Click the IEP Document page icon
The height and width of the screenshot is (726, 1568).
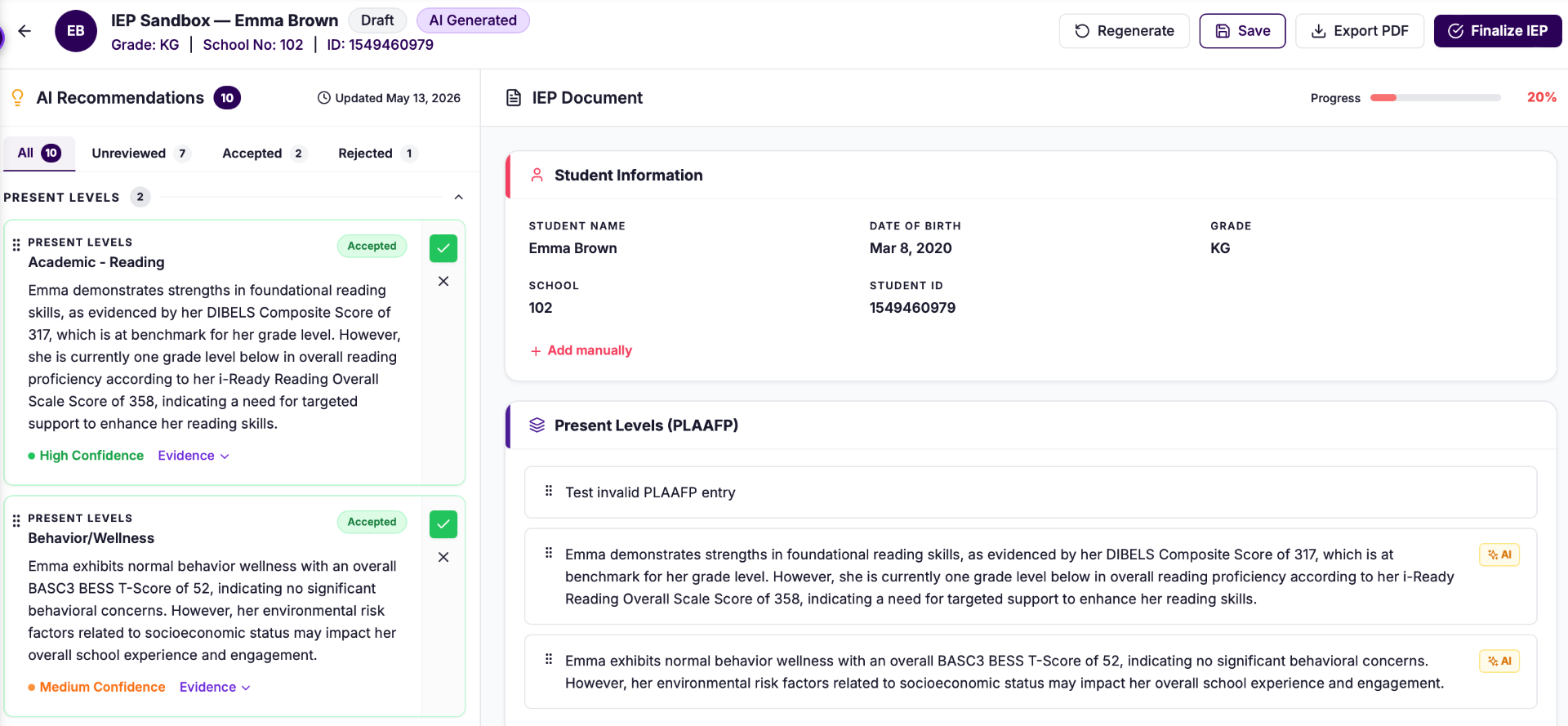point(514,98)
